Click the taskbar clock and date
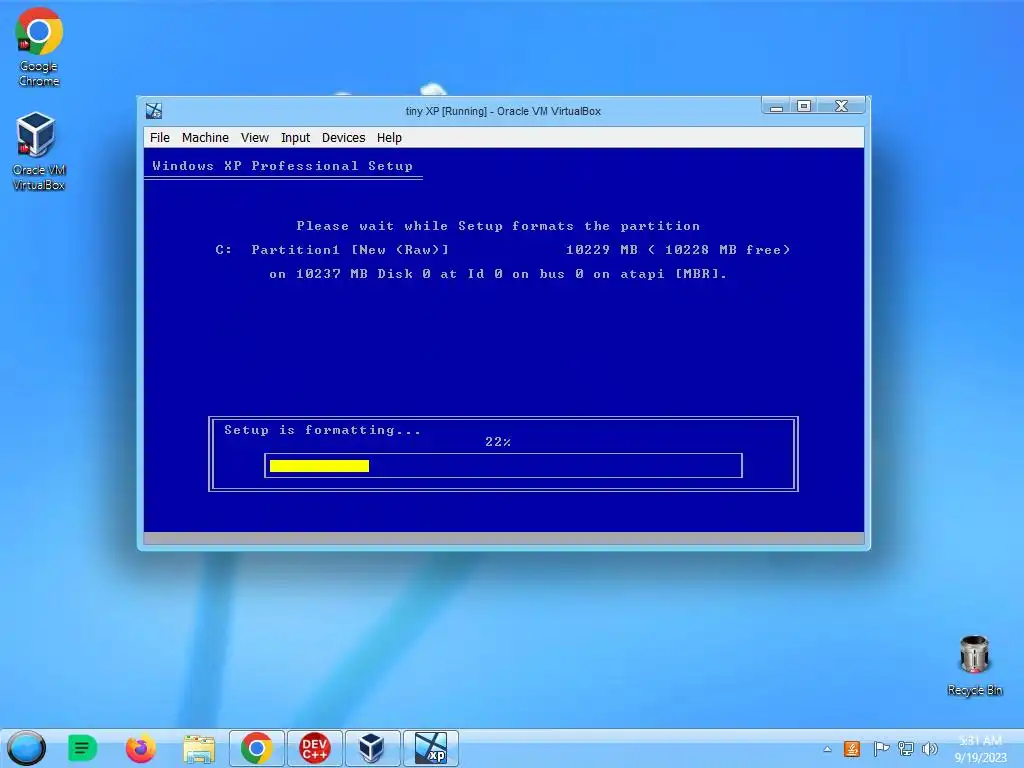The image size is (1024, 768). (x=980, y=749)
